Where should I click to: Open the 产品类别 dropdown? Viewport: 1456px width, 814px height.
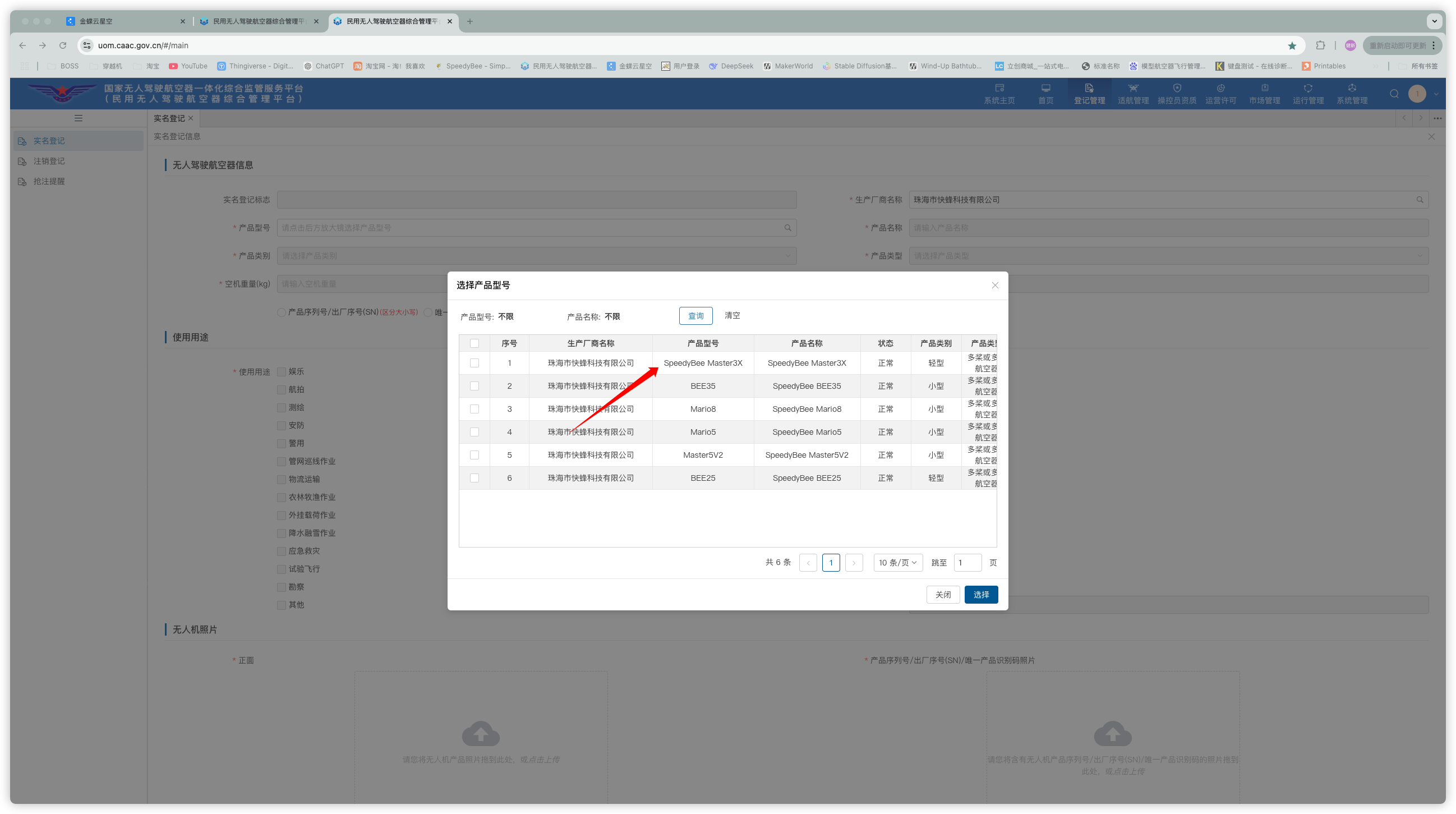pos(536,256)
